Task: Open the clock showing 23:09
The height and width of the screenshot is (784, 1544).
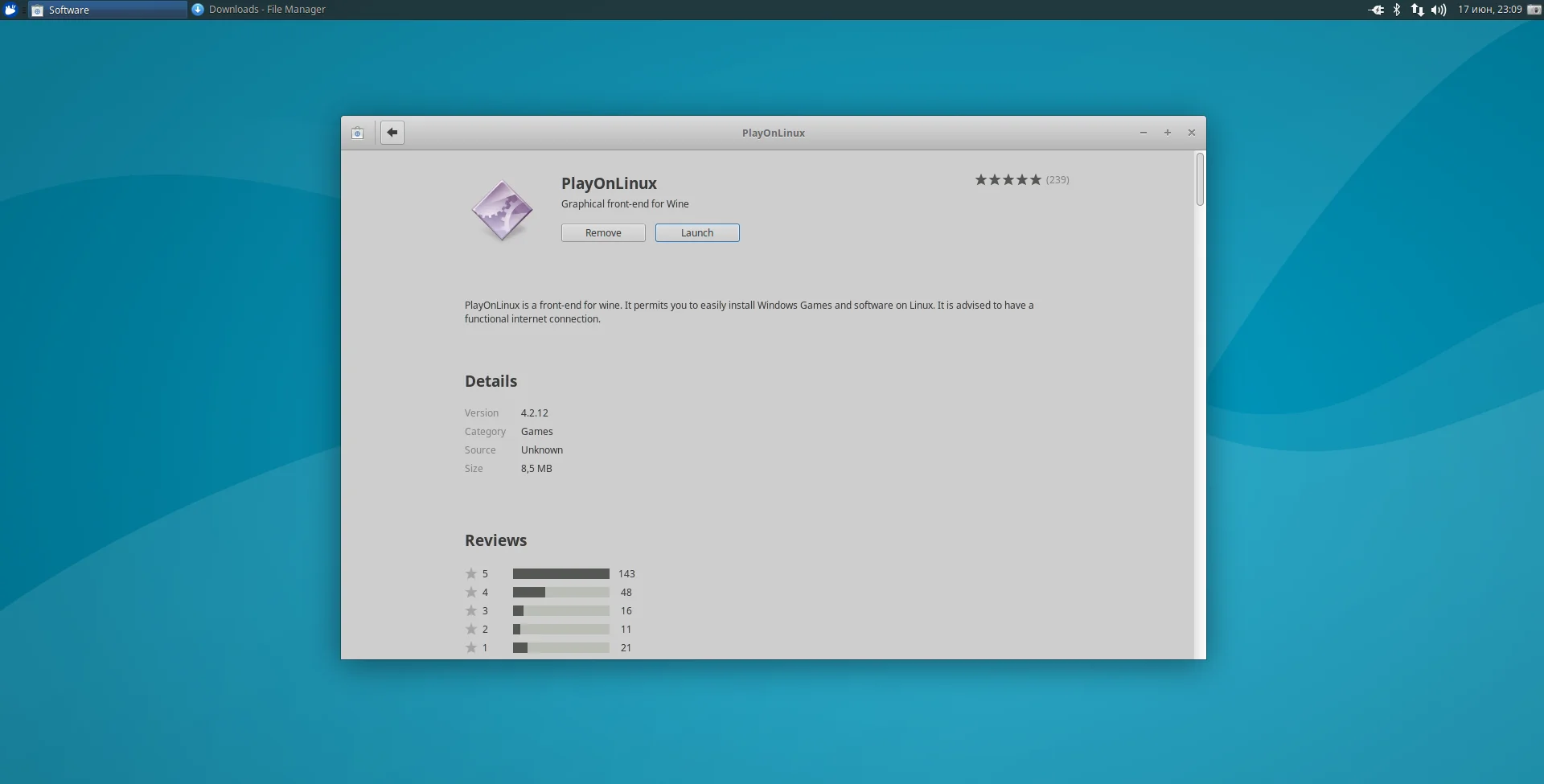Action: pos(1490,10)
